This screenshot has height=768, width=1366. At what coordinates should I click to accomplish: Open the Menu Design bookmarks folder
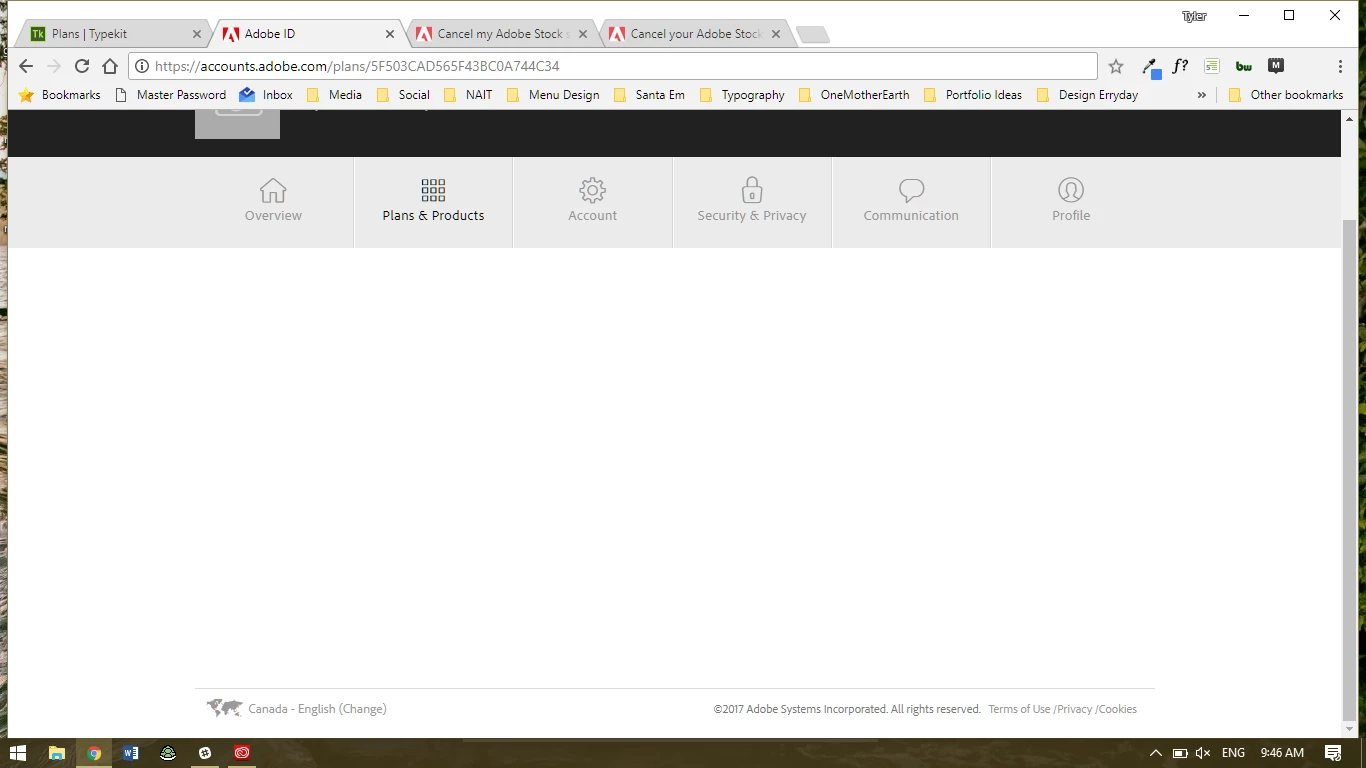[x=553, y=95]
